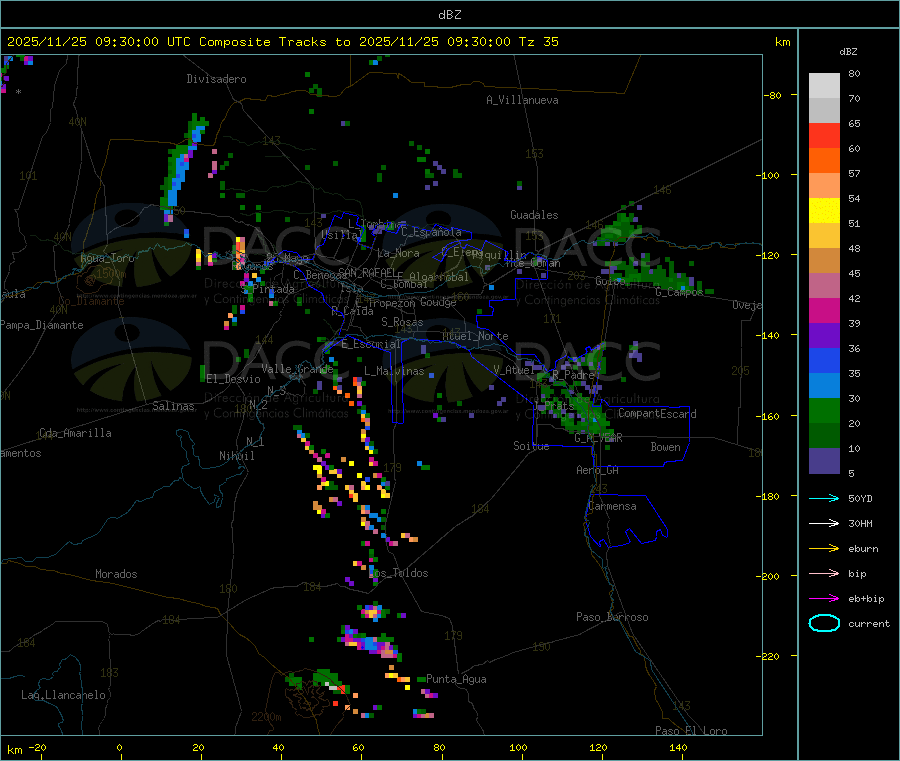
Task: Click the cyan 50YD arrow icon
Action: click(824, 498)
